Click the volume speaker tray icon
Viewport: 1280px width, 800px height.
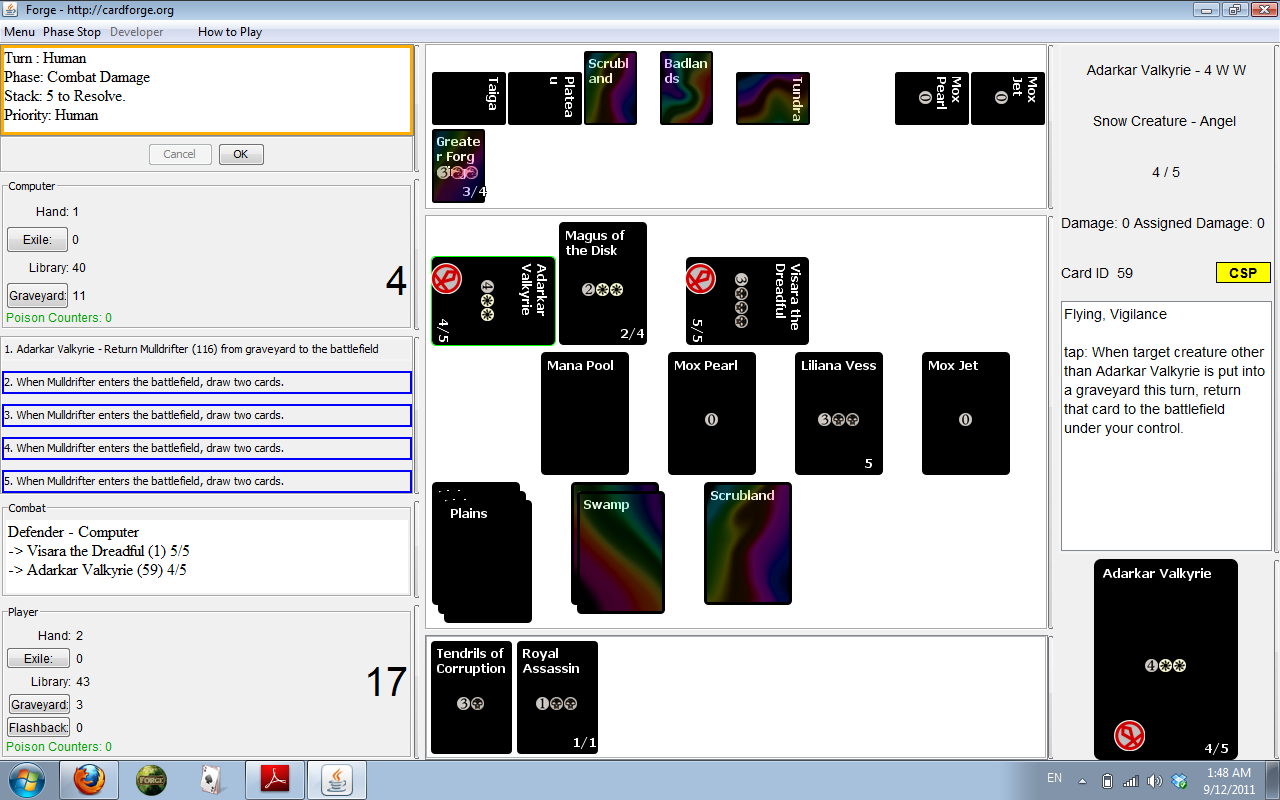pyautogui.click(x=1155, y=781)
